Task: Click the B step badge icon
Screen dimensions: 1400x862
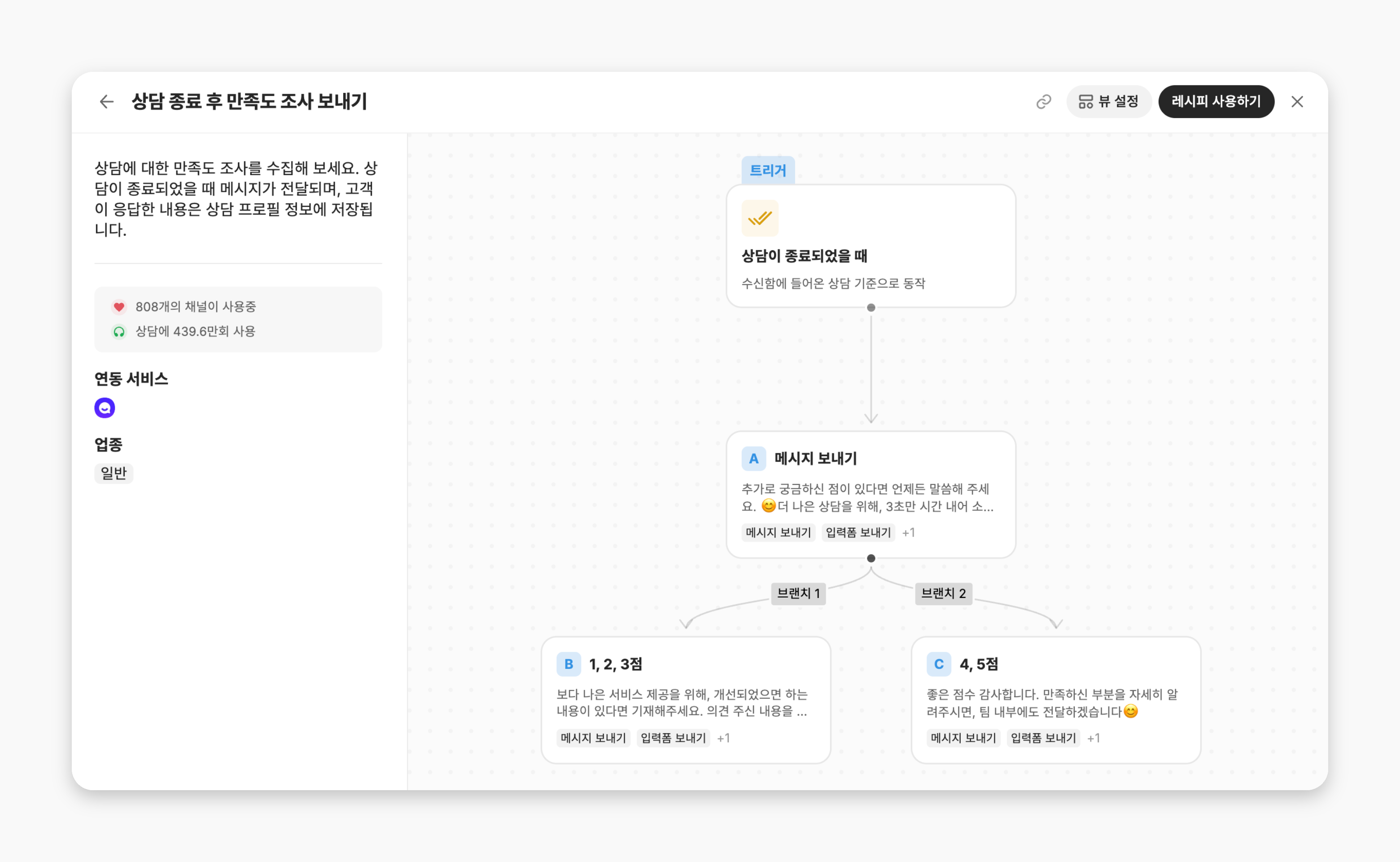Action: coord(568,664)
